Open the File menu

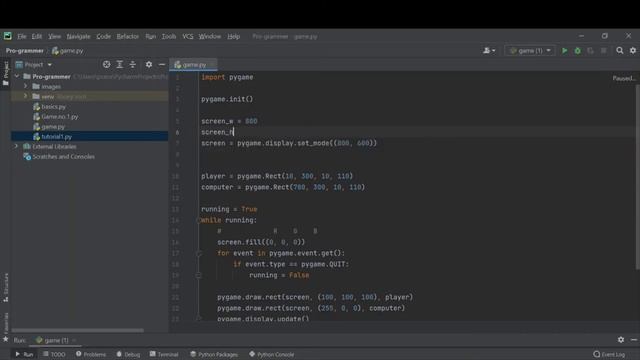point(22,36)
